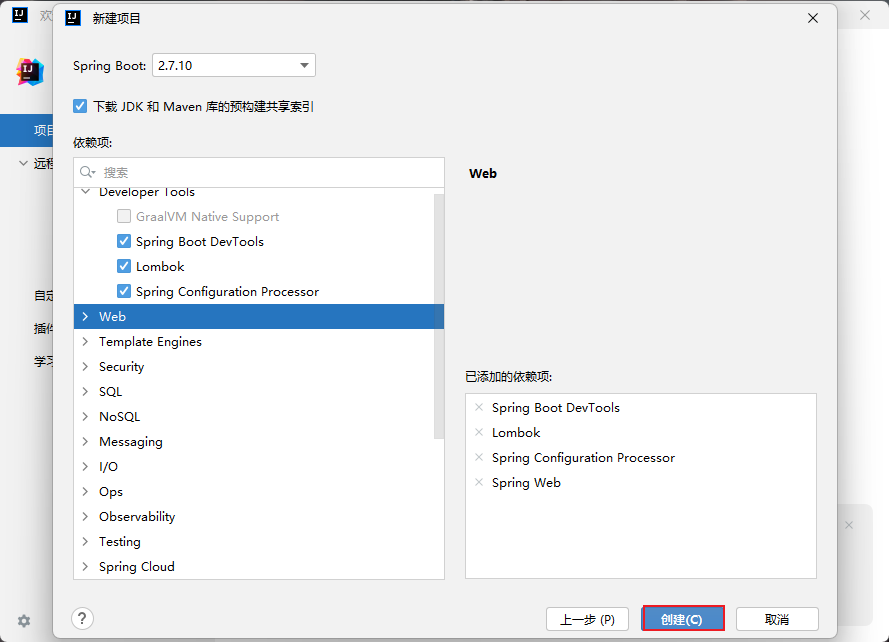889x642 pixels.
Task: Click the 创建(C) create button
Action: click(683, 619)
